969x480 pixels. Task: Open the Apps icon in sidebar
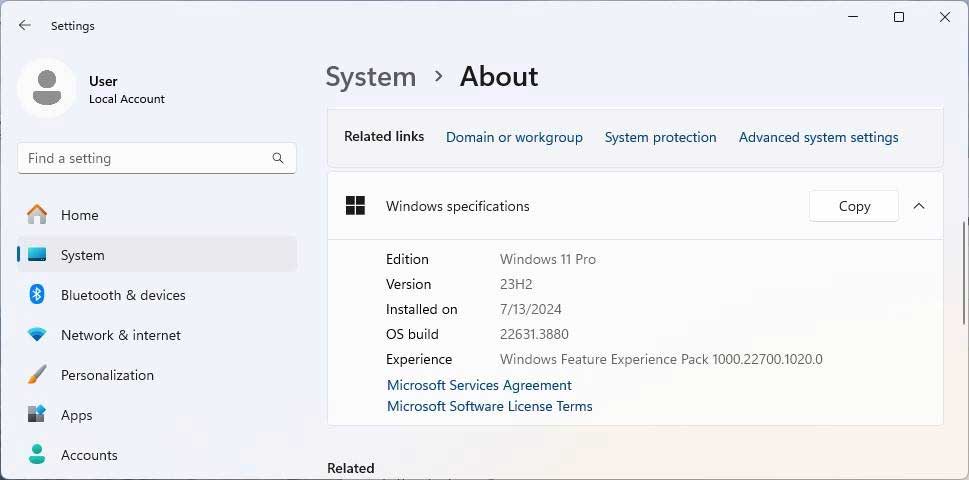(x=37, y=415)
